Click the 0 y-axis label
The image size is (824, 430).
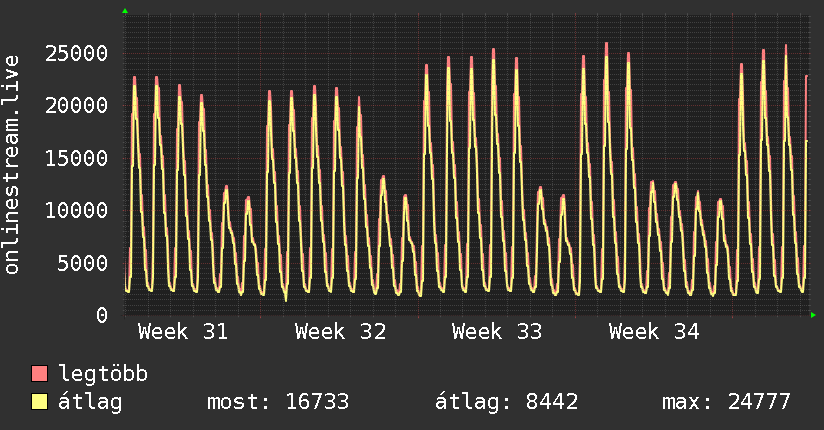102,315
